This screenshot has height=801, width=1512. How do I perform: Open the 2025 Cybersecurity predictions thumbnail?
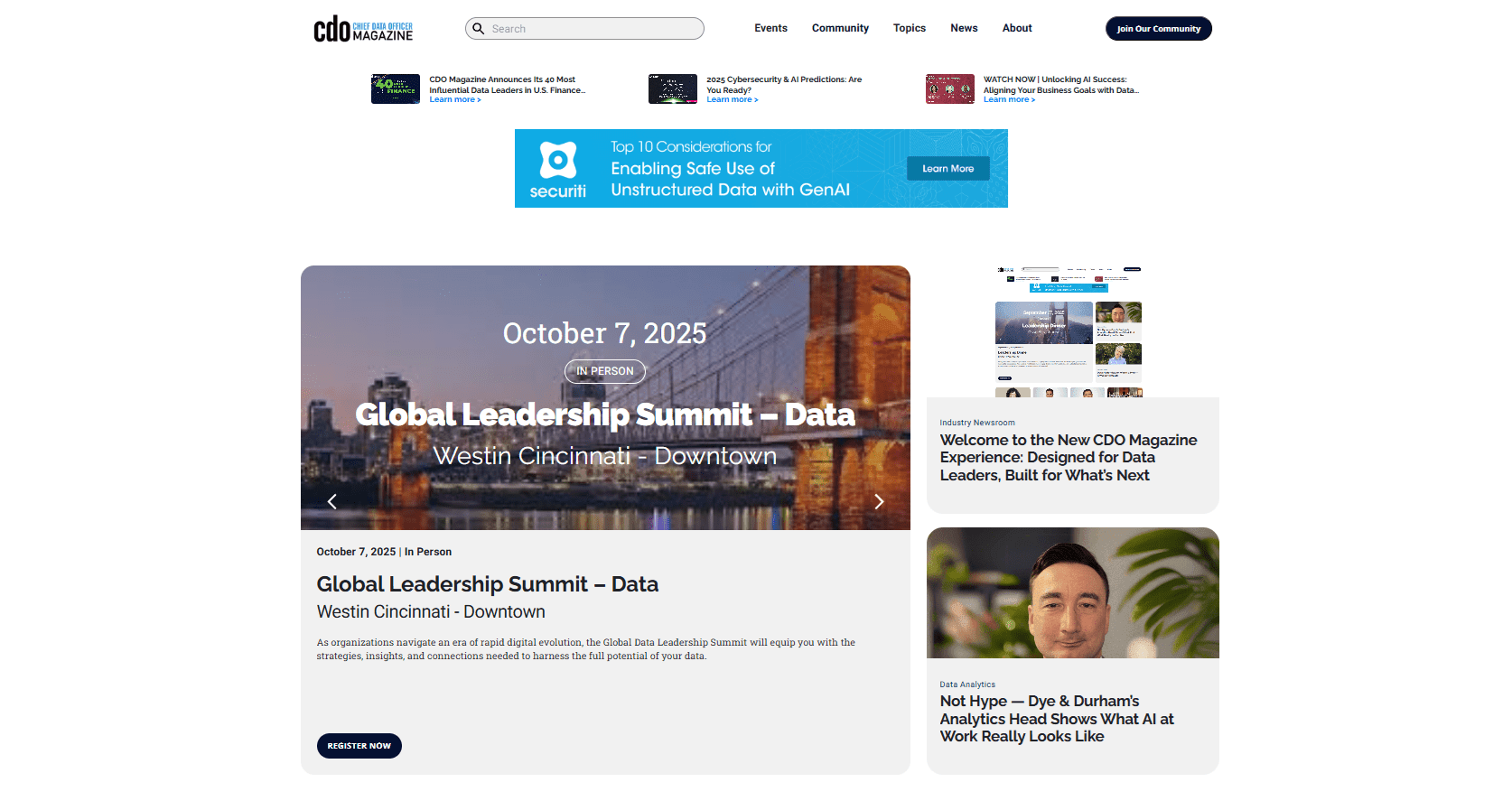(x=673, y=89)
